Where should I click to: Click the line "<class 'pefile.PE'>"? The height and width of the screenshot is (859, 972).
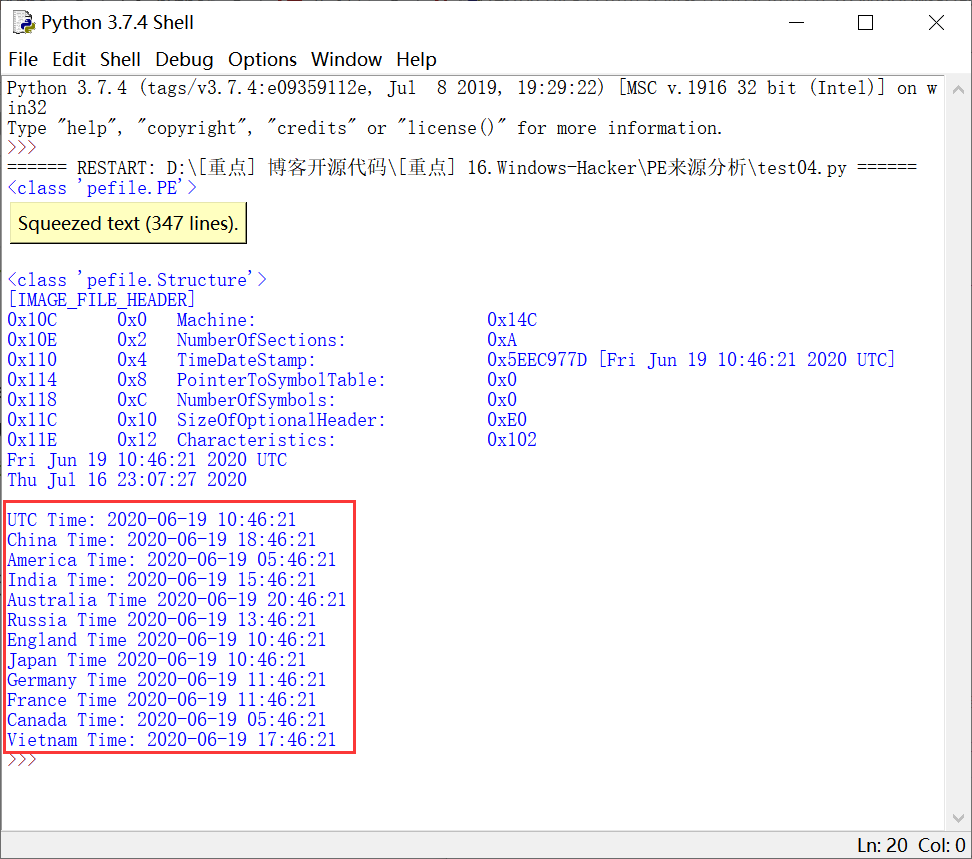(x=102, y=188)
